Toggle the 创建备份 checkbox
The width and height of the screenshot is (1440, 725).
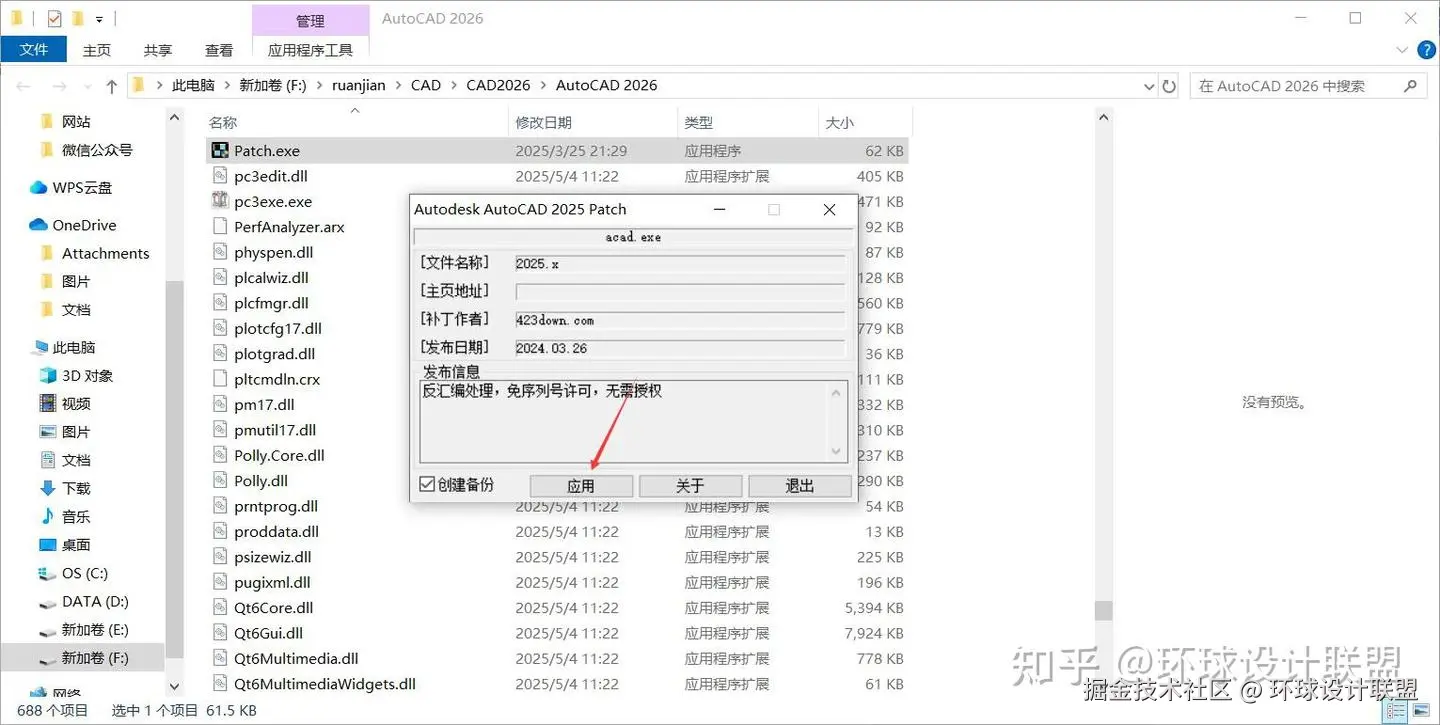coord(427,485)
